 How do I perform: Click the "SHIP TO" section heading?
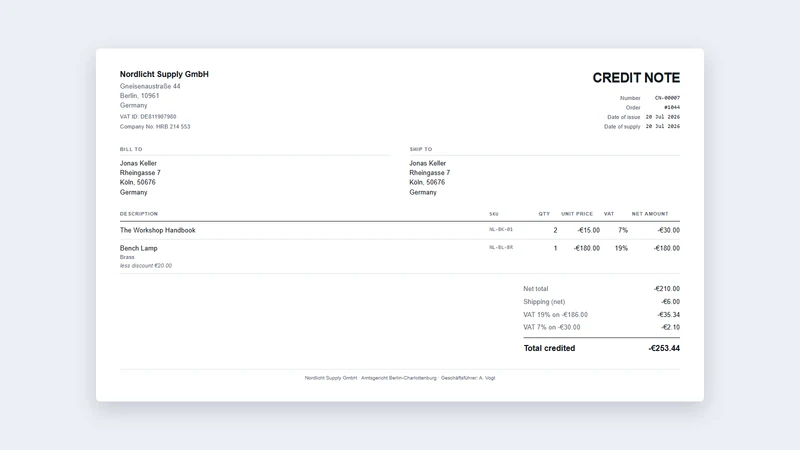pos(420,149)
